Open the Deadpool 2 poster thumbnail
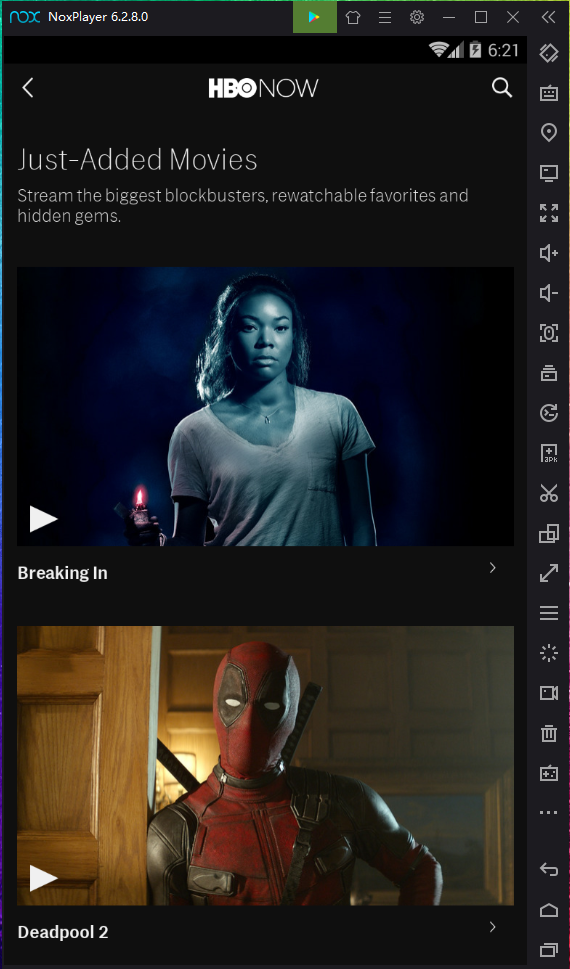The image size is (570, 969). pos(265,766)
